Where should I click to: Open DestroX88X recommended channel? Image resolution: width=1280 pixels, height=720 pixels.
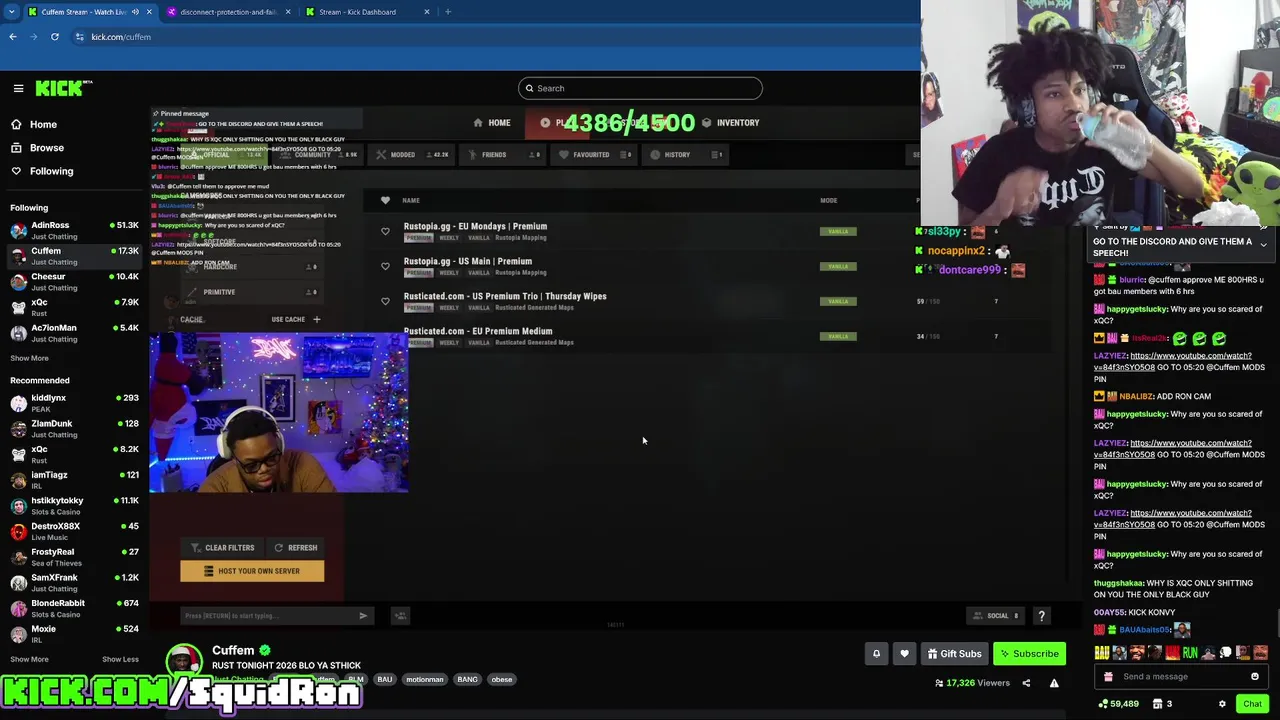click(x=72, y=531)
